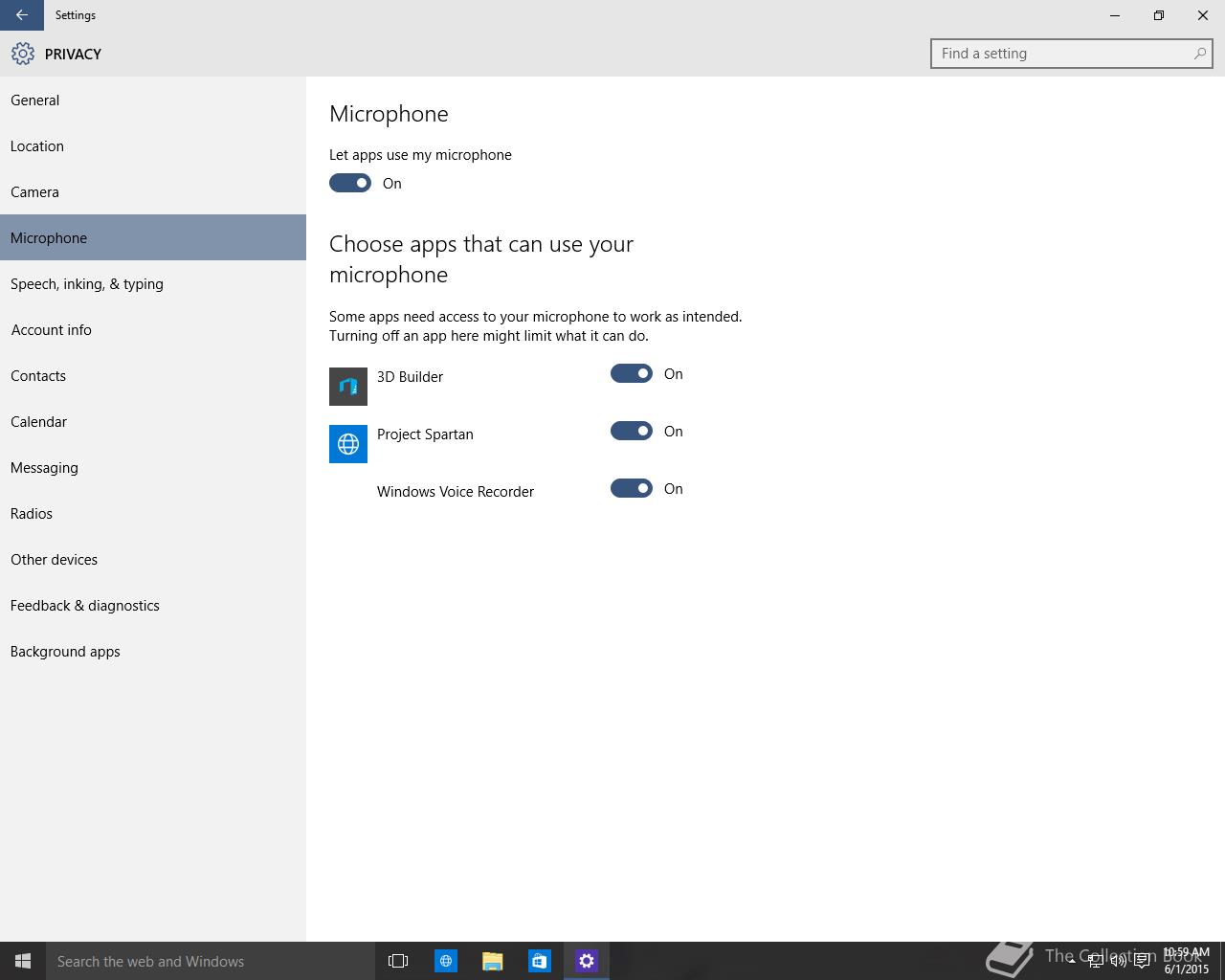Toggle microphone access for 3D Builder
The height and width of the screenshot is (980, 1225).
[x=632, y=373]
